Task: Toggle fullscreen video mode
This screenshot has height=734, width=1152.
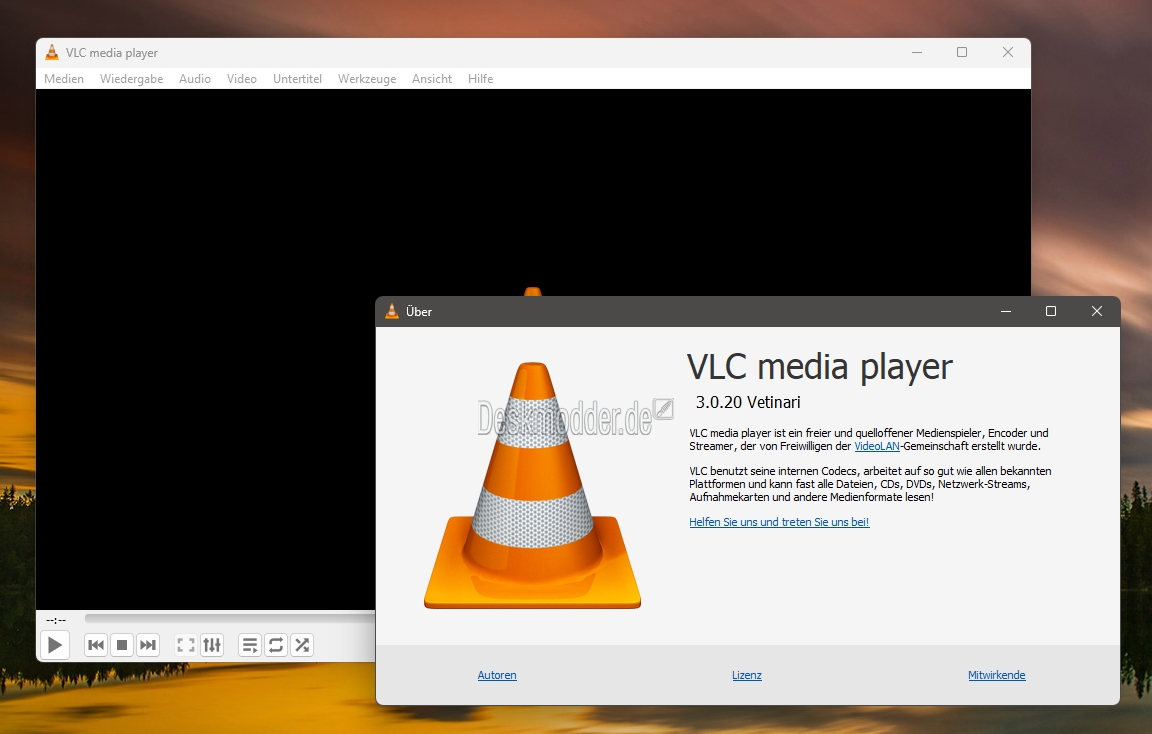Action: (x=186, y=645)
